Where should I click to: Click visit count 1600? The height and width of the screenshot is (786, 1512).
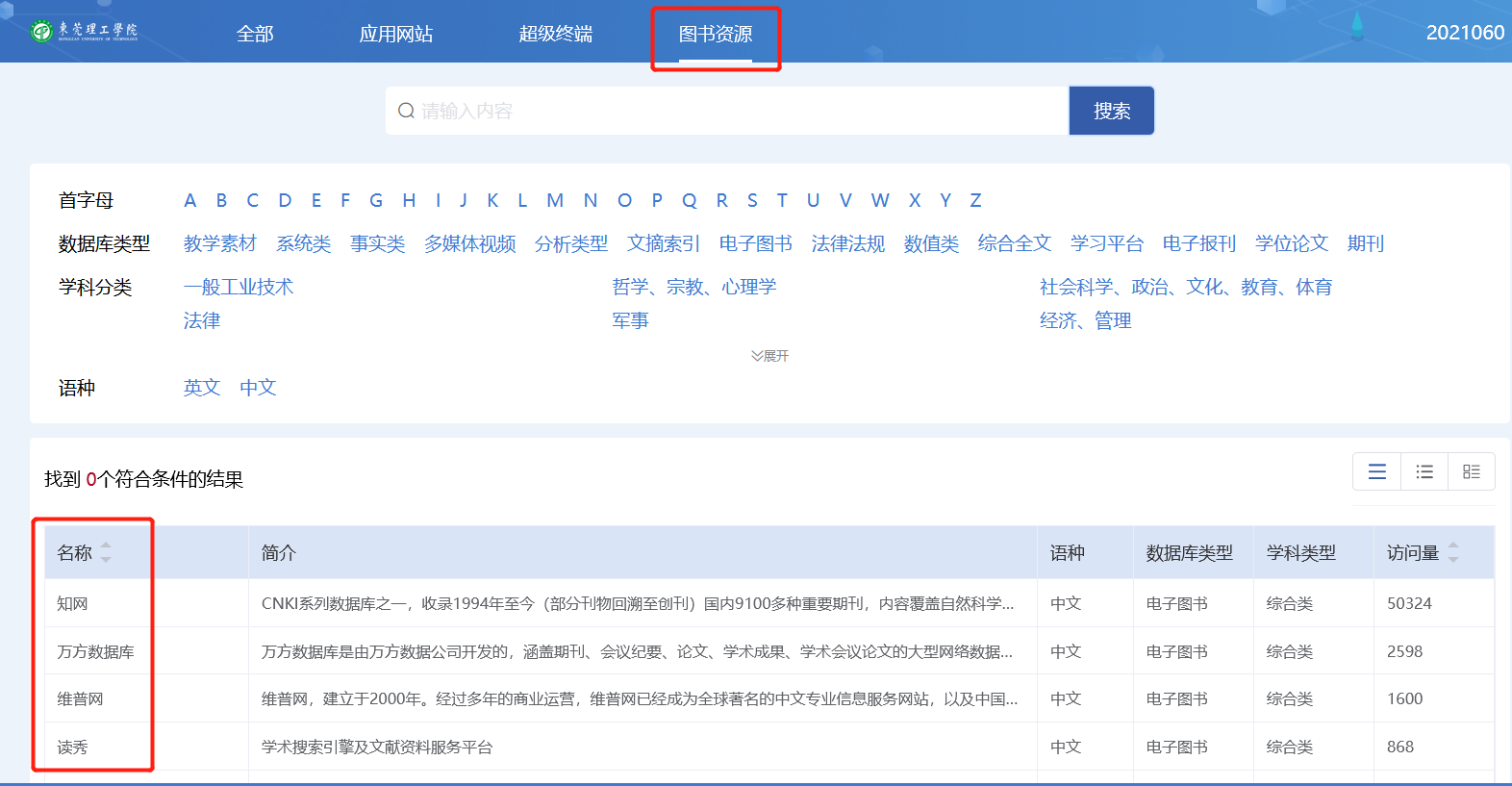[x=1404, y=698]
